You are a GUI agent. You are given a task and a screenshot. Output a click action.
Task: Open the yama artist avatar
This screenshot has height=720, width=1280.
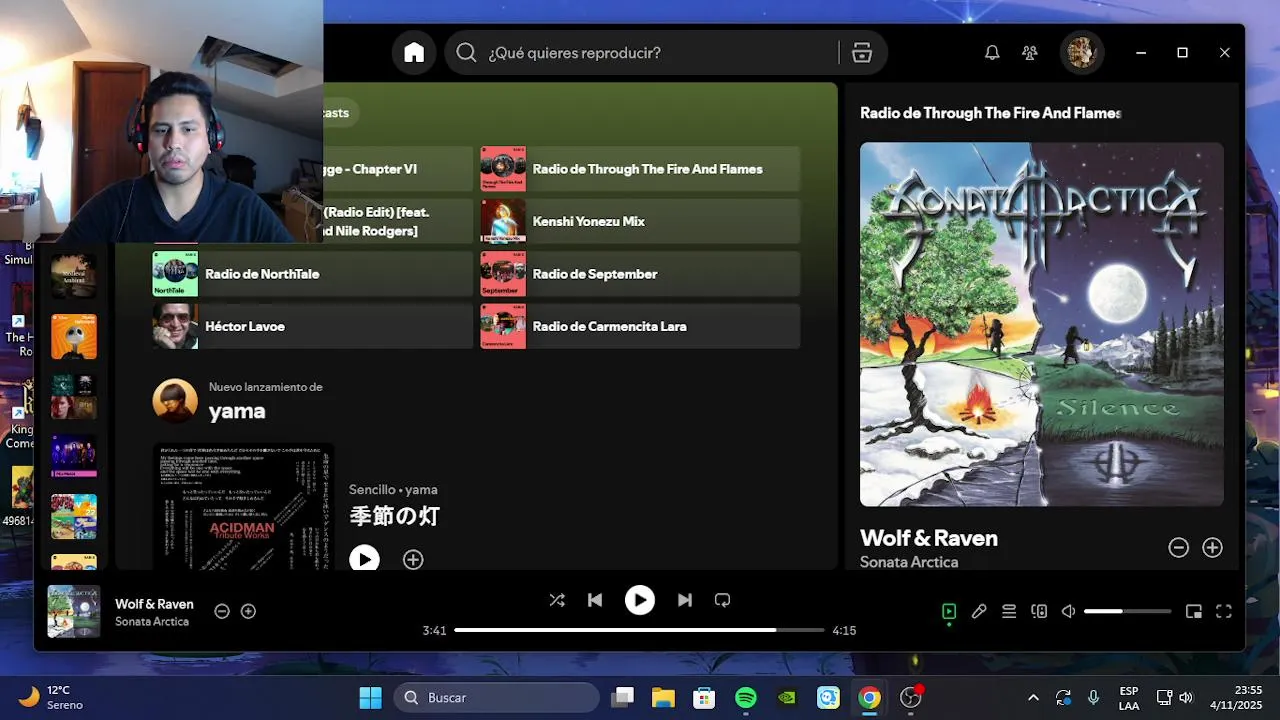coord(174,401)
